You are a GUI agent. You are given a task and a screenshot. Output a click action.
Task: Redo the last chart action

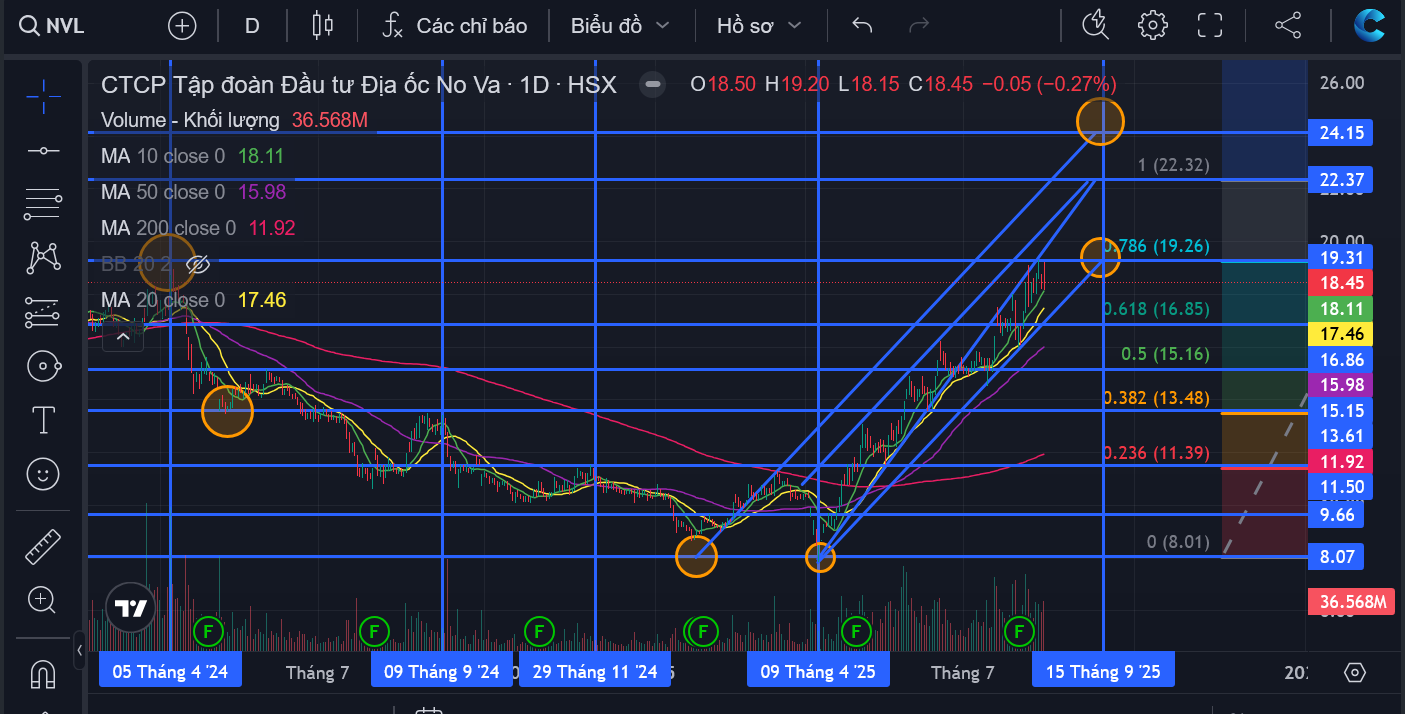920,26
